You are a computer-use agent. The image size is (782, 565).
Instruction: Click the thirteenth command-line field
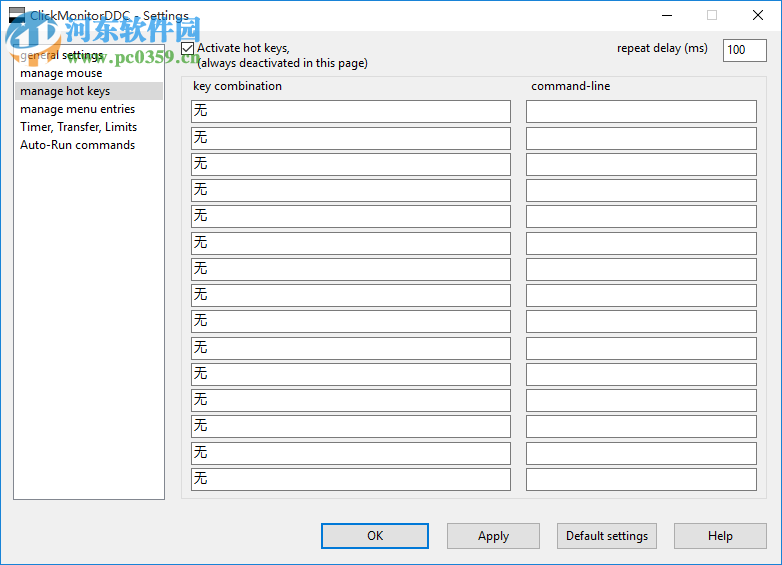click(641, 426)
